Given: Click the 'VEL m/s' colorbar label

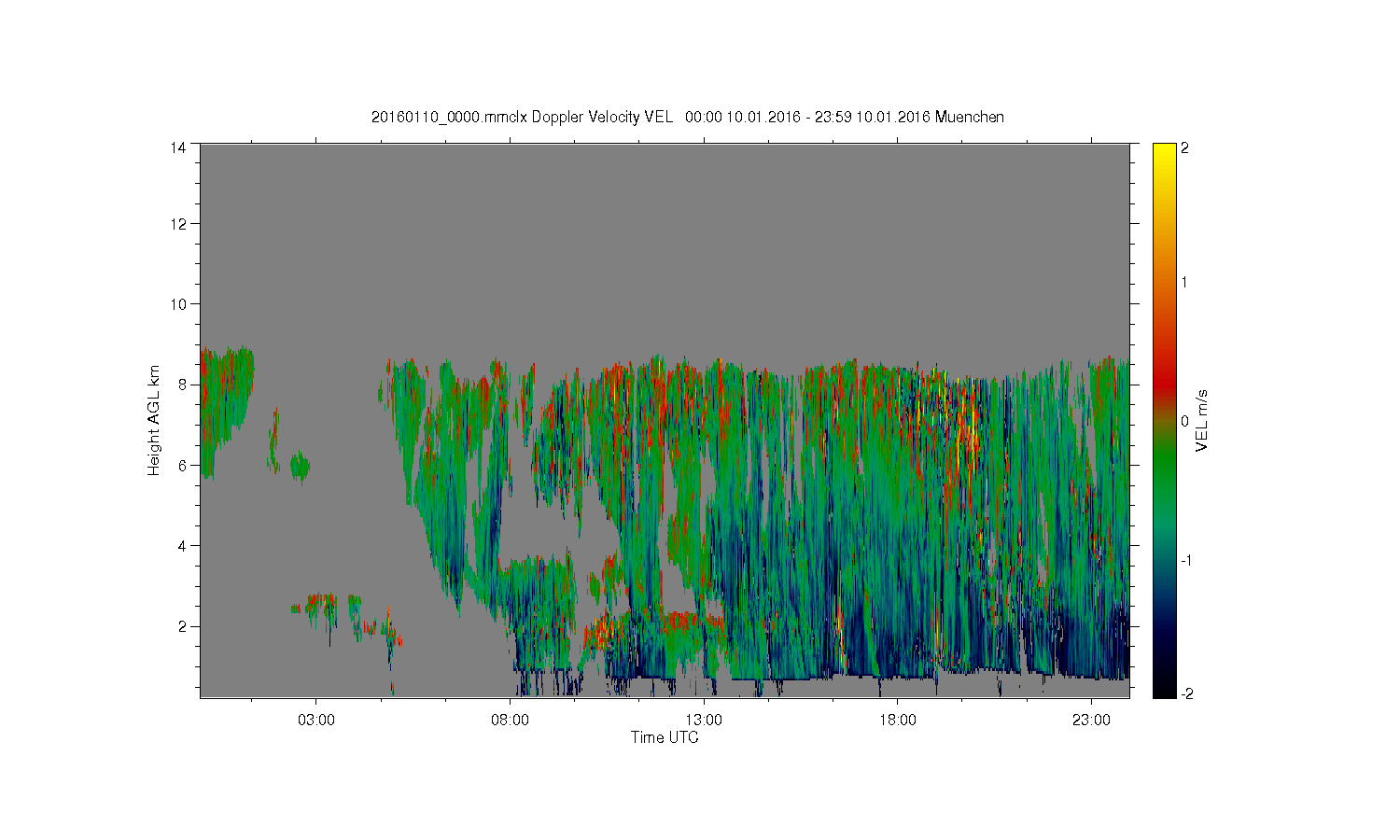Looking at the screenshot, I should 1203,421.
